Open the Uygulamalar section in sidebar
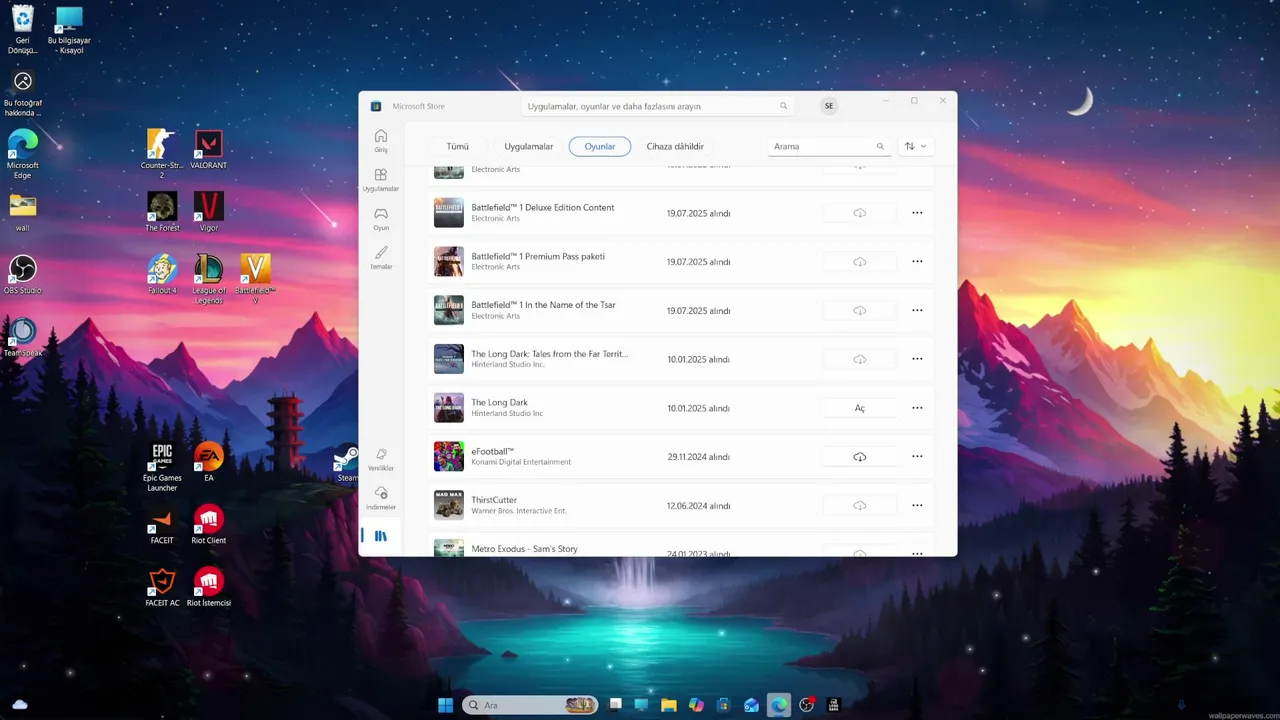 click(380, 179)
